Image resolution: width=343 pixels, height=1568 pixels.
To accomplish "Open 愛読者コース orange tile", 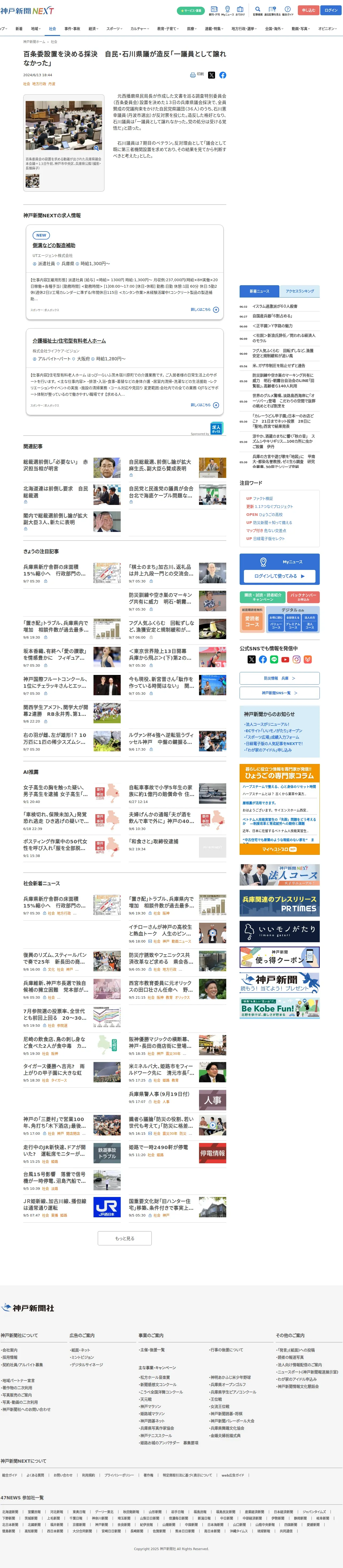I will (252, 621).
